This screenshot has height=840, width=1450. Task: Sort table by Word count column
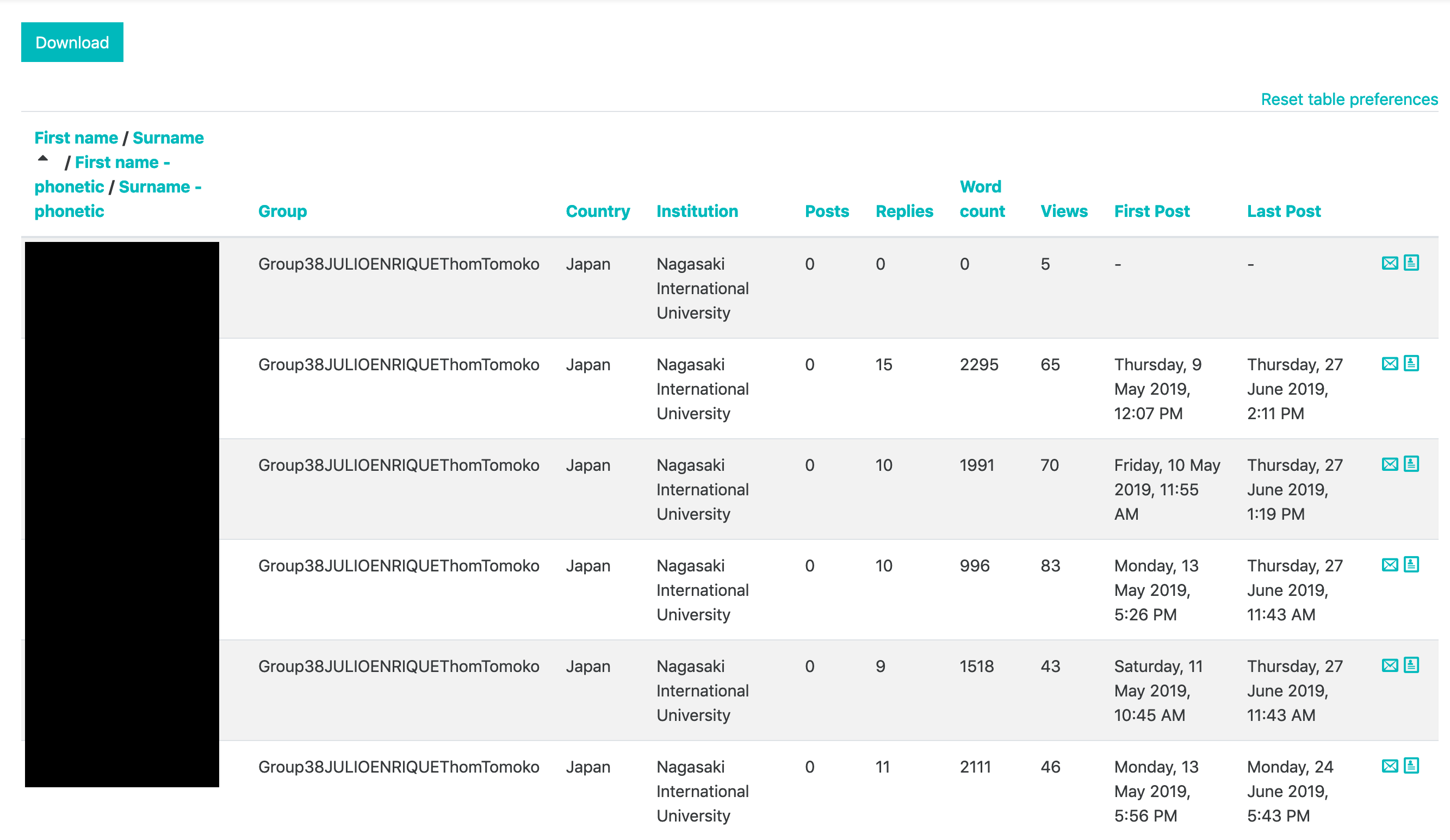click(982, 198)
